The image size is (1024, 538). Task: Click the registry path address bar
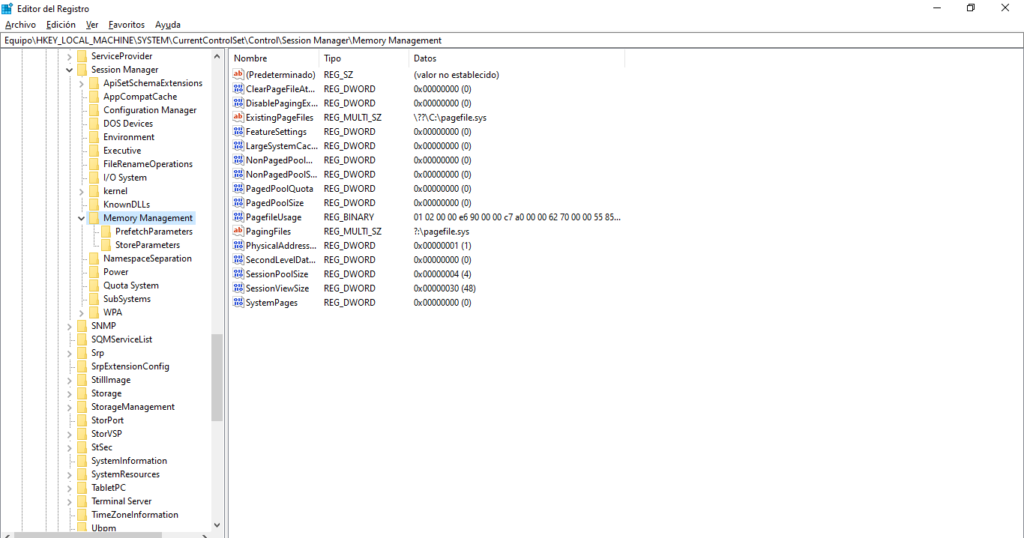(500, 40)
